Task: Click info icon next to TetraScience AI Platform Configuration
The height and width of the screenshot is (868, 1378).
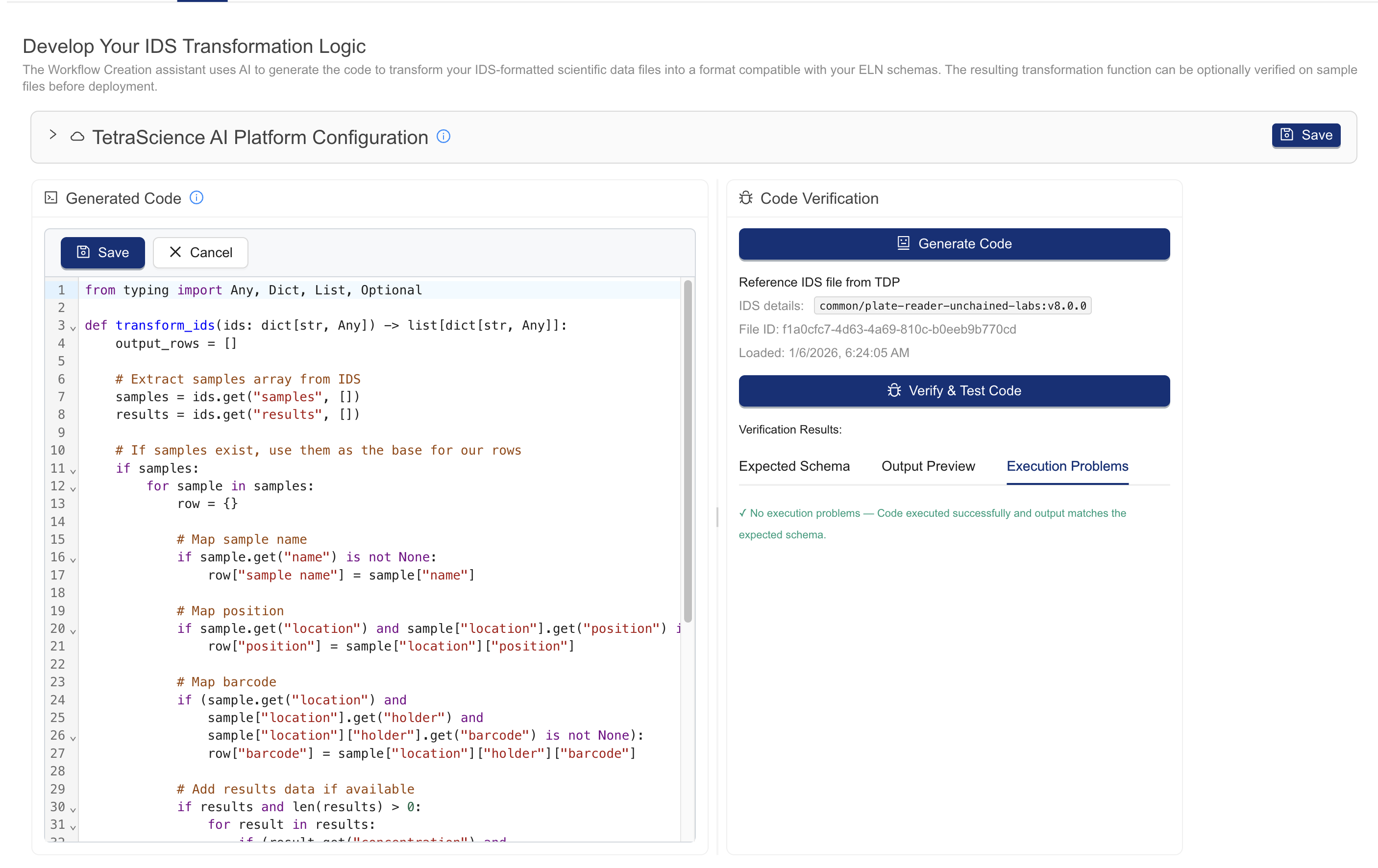Action: click(443, 136)
